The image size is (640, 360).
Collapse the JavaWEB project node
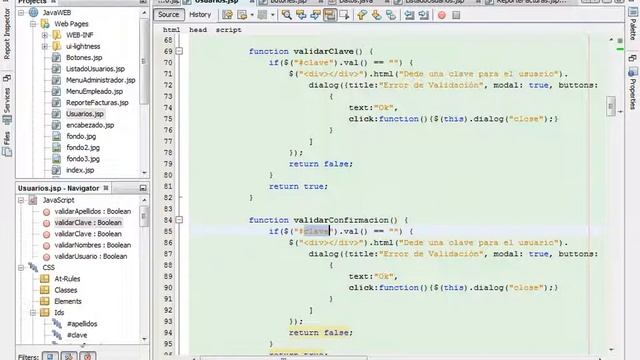(x=21, y=13)
